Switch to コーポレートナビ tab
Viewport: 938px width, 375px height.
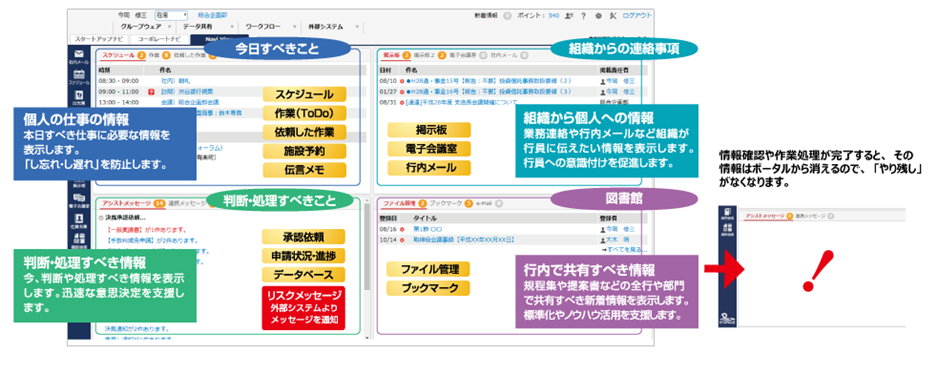tap(160, 39)
